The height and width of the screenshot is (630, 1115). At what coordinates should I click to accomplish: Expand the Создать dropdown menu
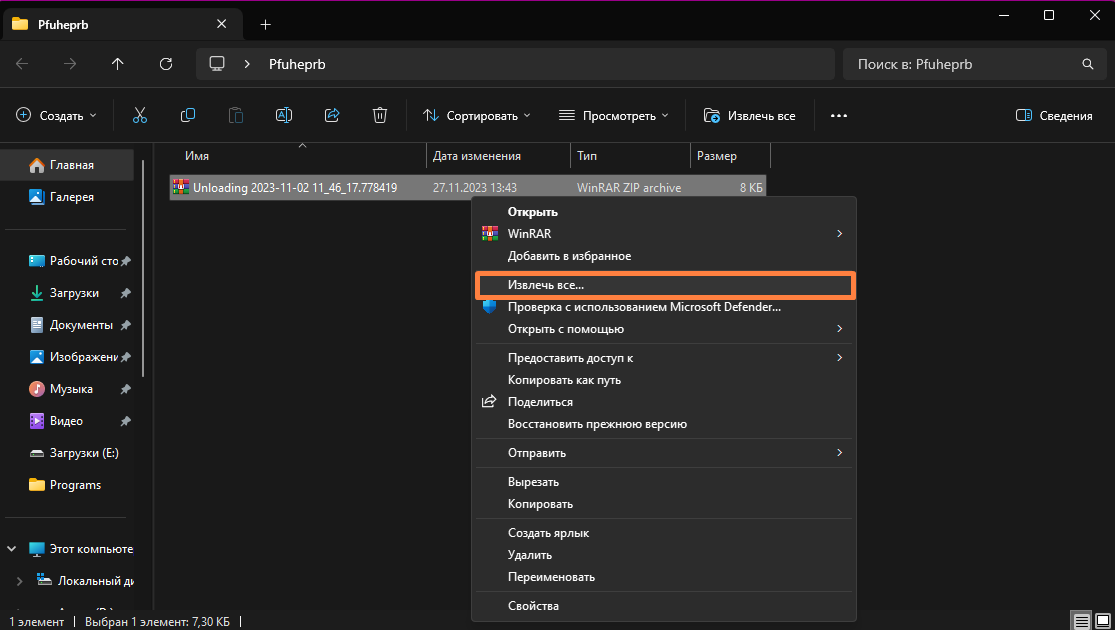[x=57, y=115]
